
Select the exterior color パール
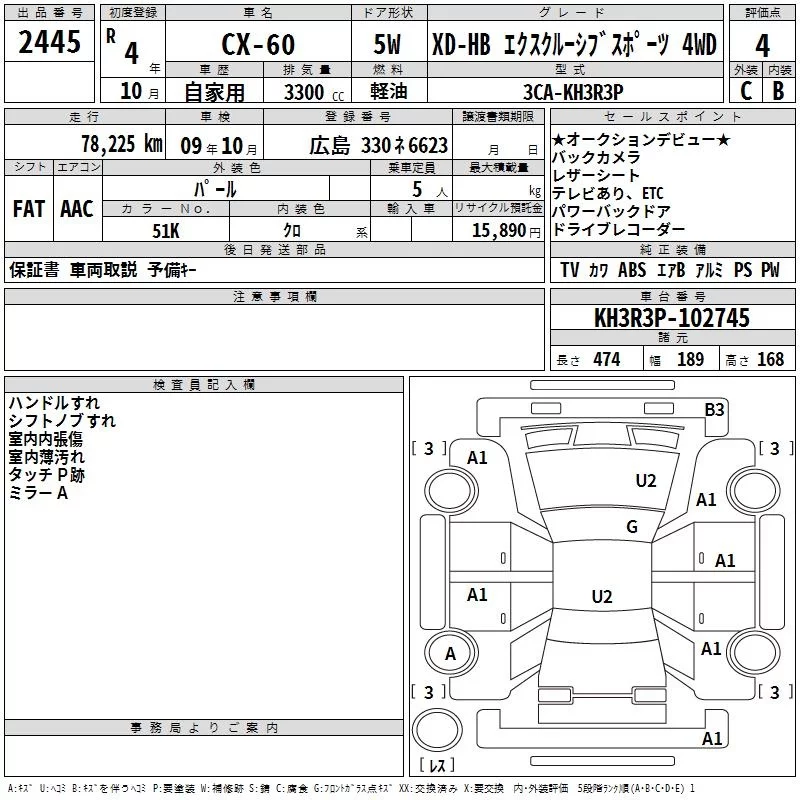coord(215,189)
